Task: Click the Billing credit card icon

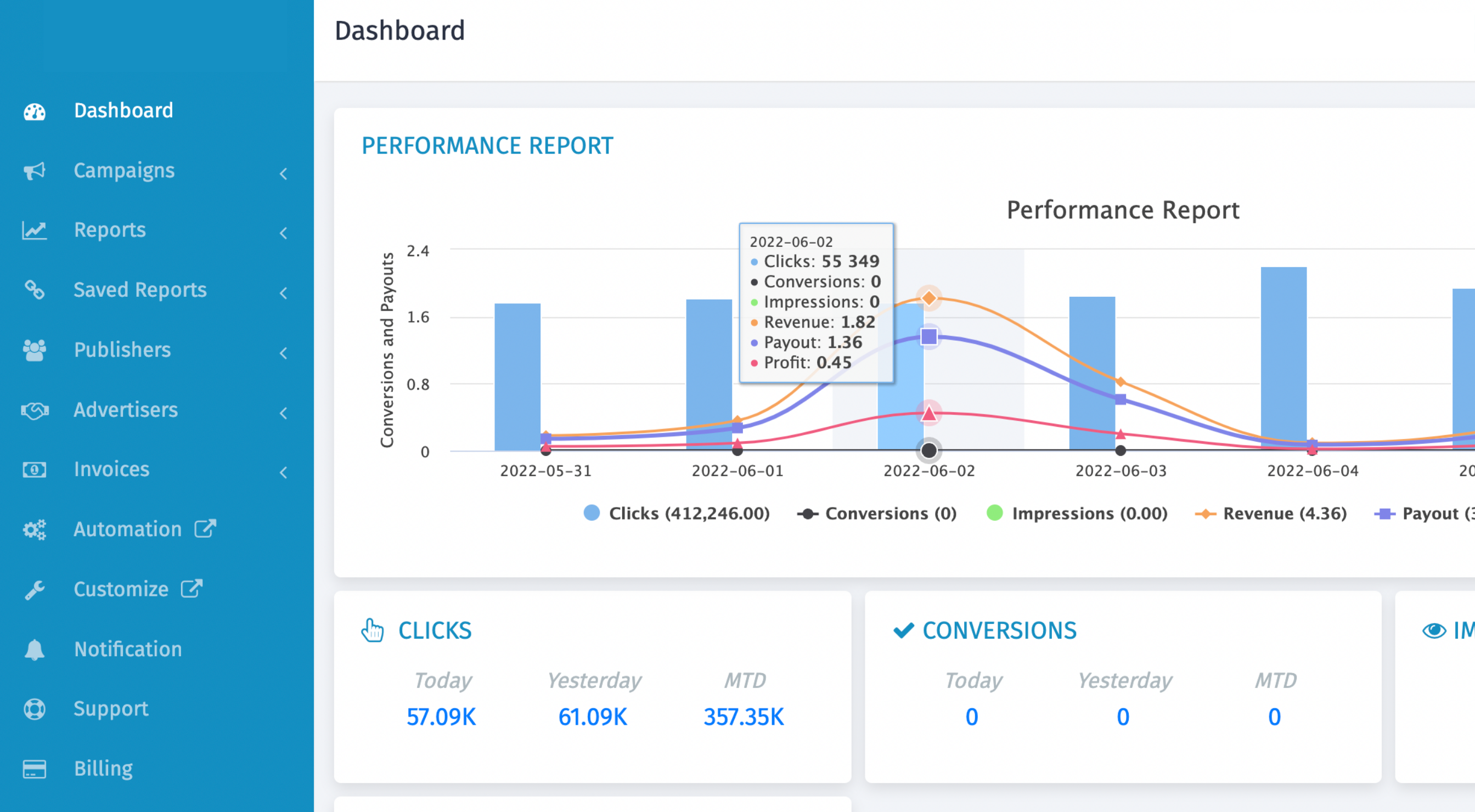Action: point(35,769)
